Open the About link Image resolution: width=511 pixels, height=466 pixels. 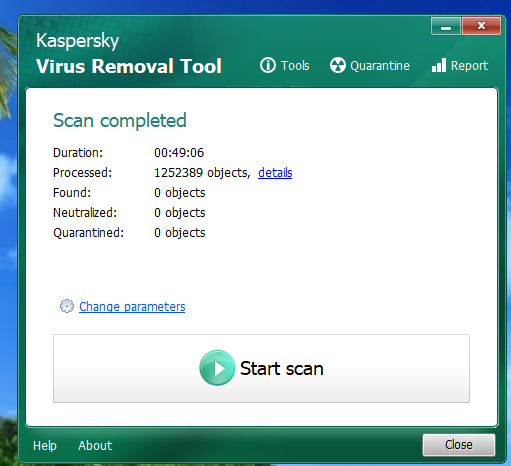(95, 446)
